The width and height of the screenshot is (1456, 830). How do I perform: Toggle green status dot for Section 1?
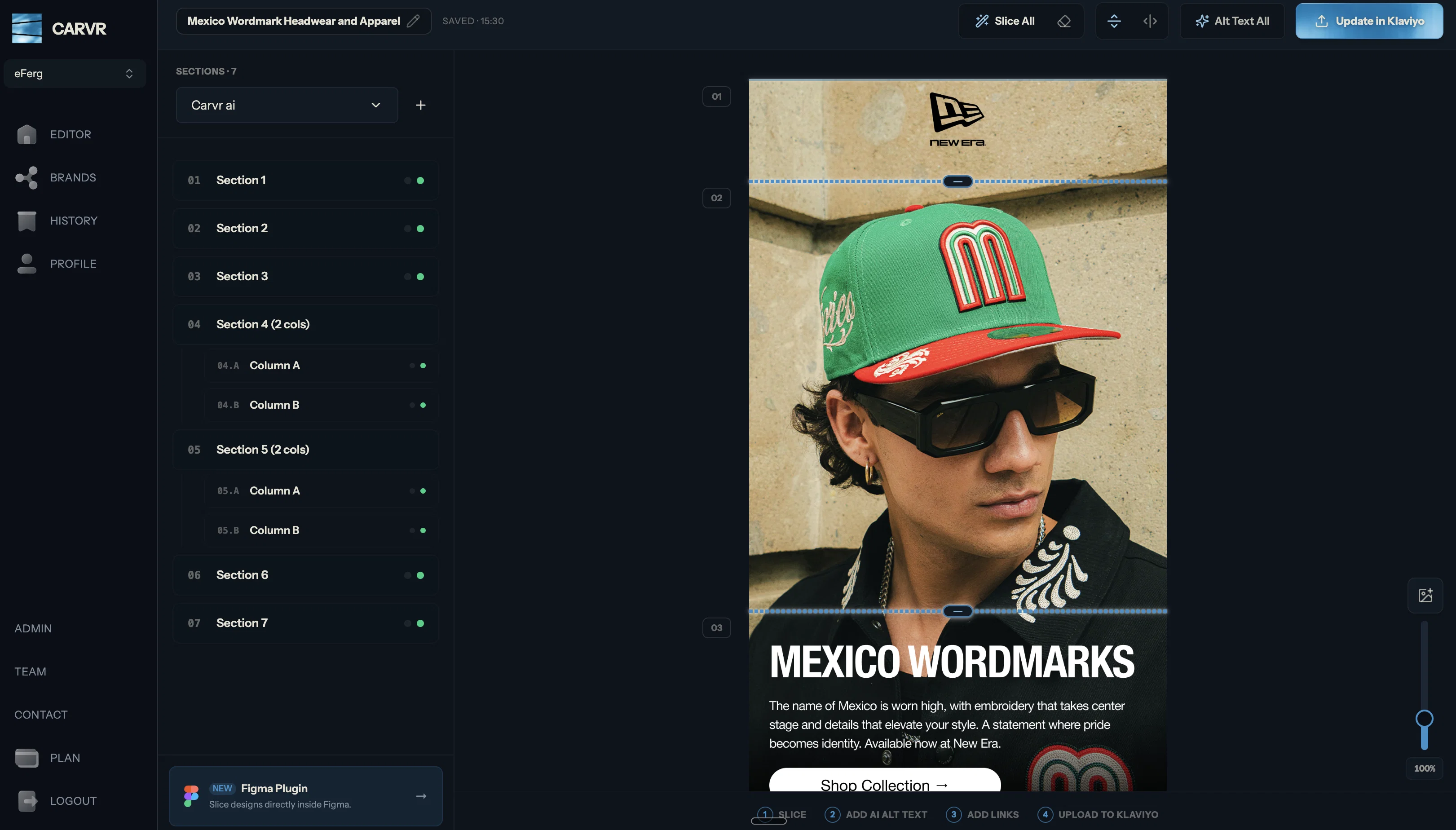pos(420,180)
